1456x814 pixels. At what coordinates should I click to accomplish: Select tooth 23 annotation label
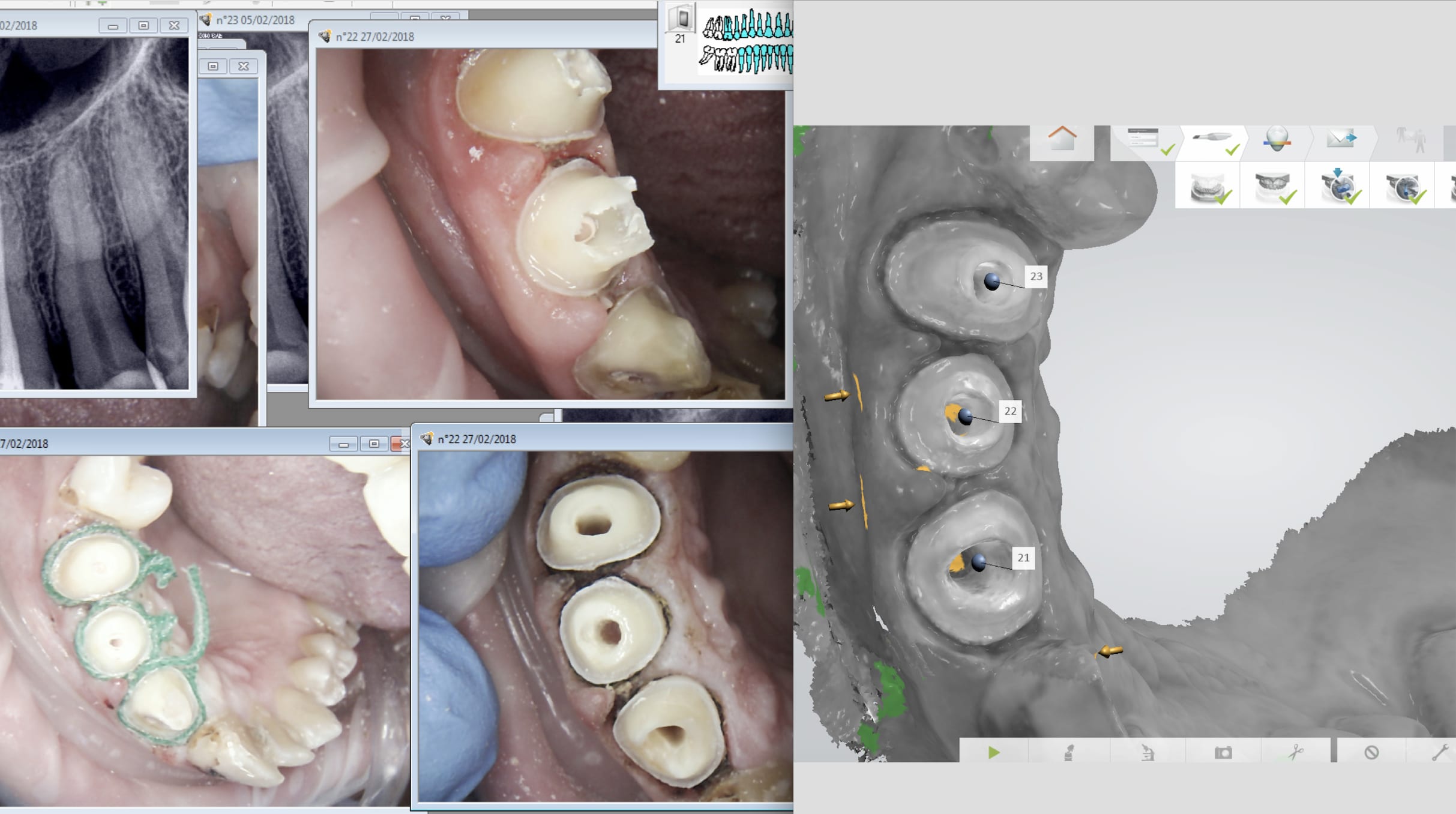coord(1036,276)
